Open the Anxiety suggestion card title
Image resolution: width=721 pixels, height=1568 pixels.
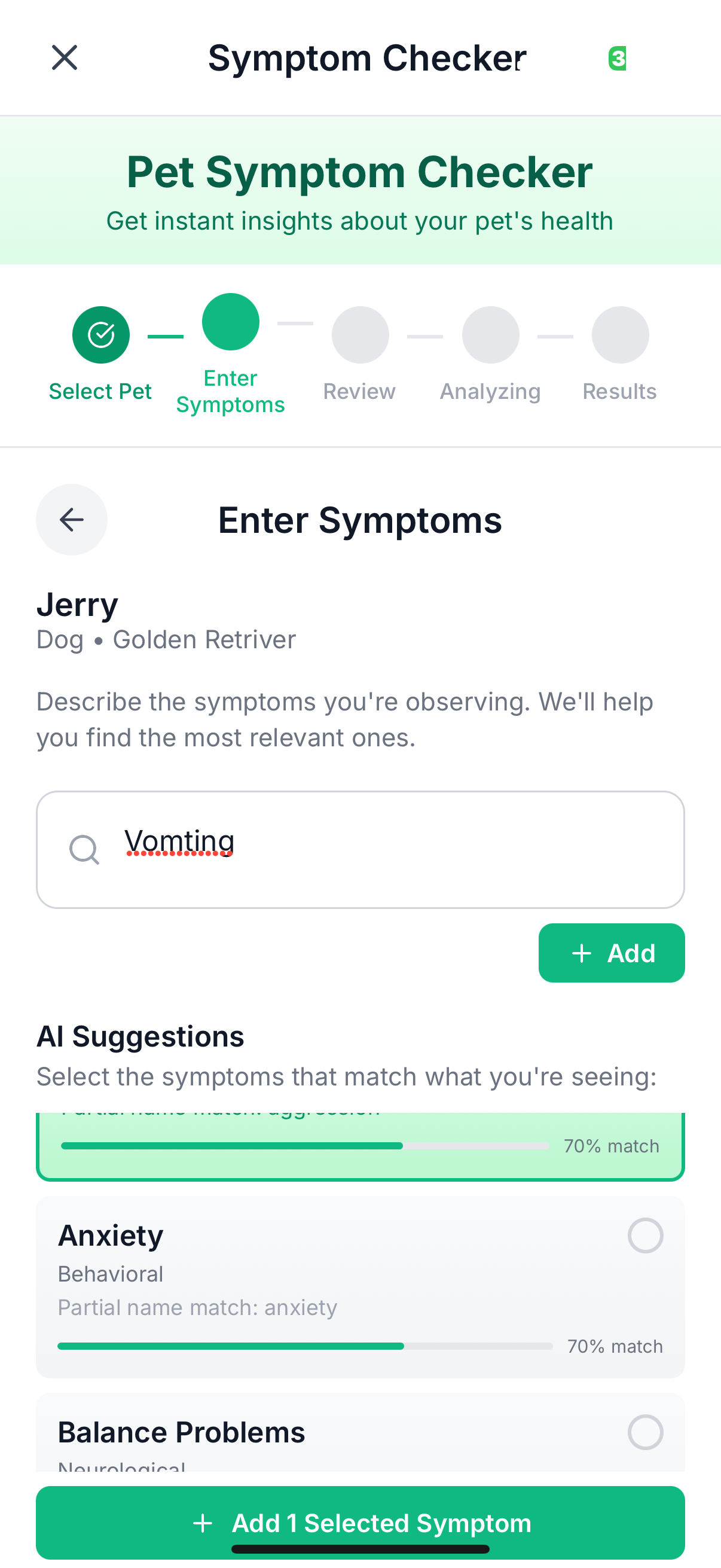point(111,1236)
